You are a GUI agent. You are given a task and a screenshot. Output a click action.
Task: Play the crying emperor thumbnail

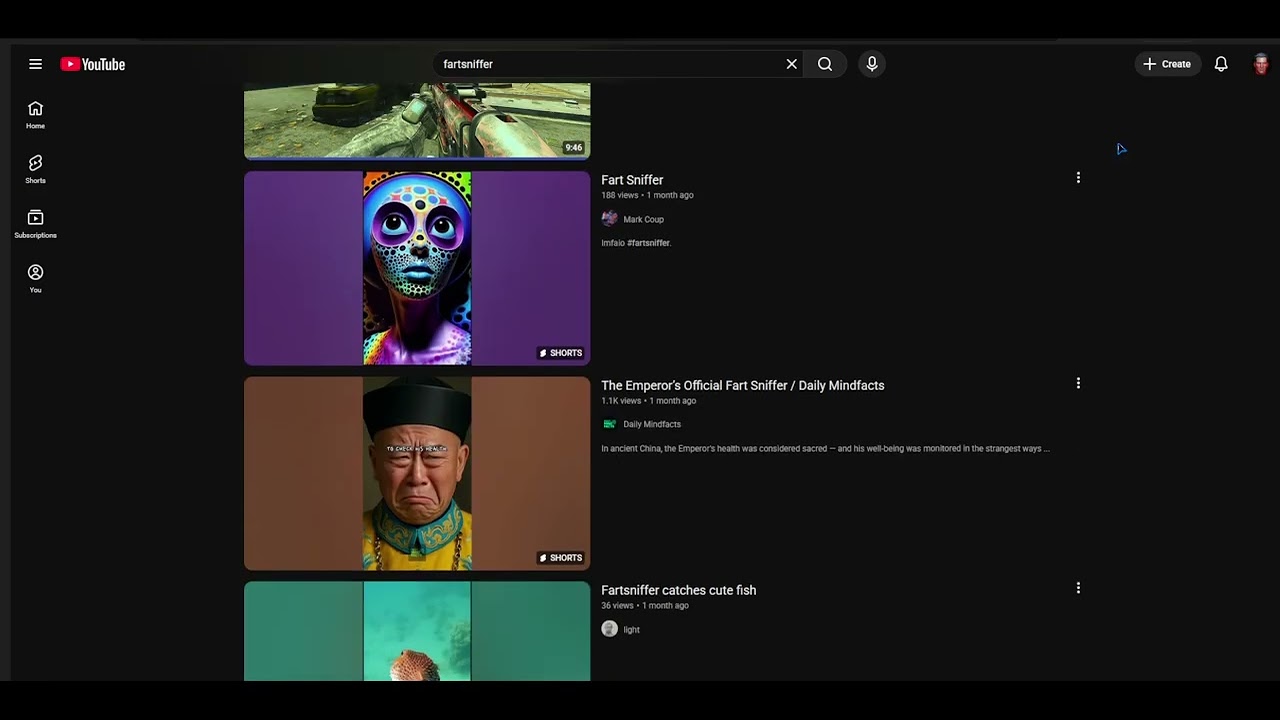[417, 473]
